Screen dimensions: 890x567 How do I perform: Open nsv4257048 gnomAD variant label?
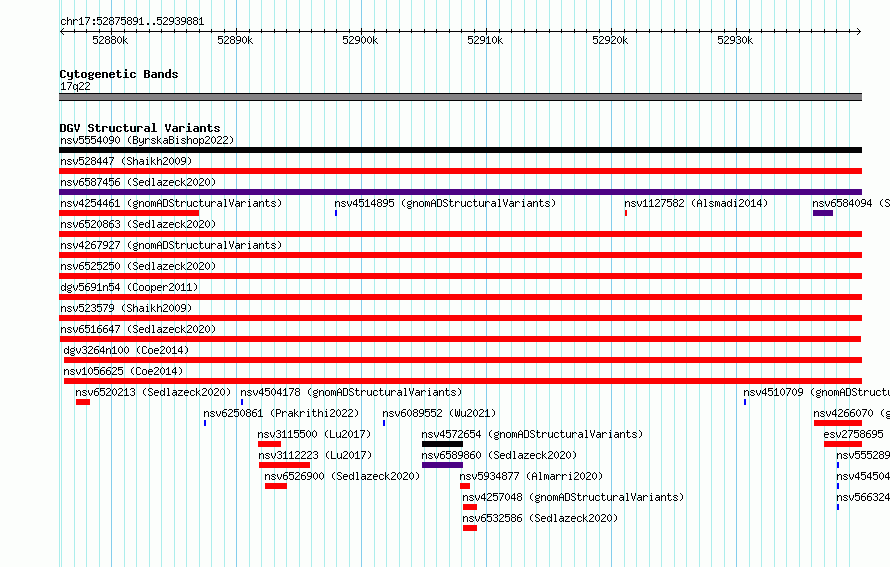pyautogui.click(x=573, y=497)
